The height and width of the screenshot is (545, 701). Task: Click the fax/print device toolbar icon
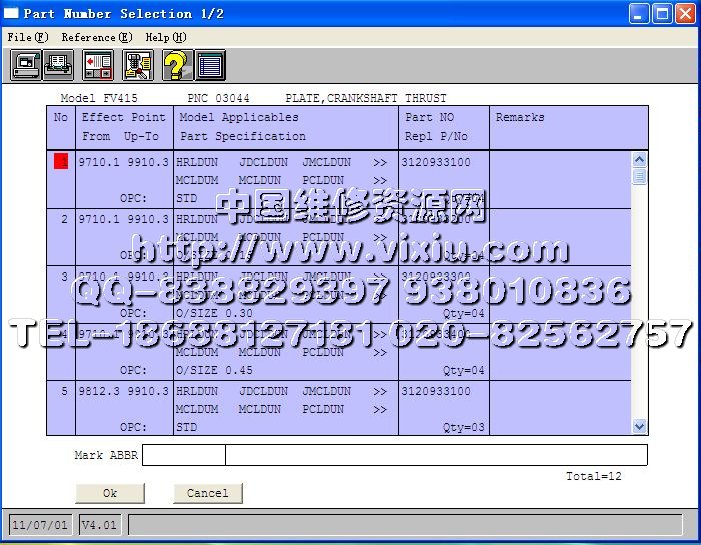tap(26, 66)
